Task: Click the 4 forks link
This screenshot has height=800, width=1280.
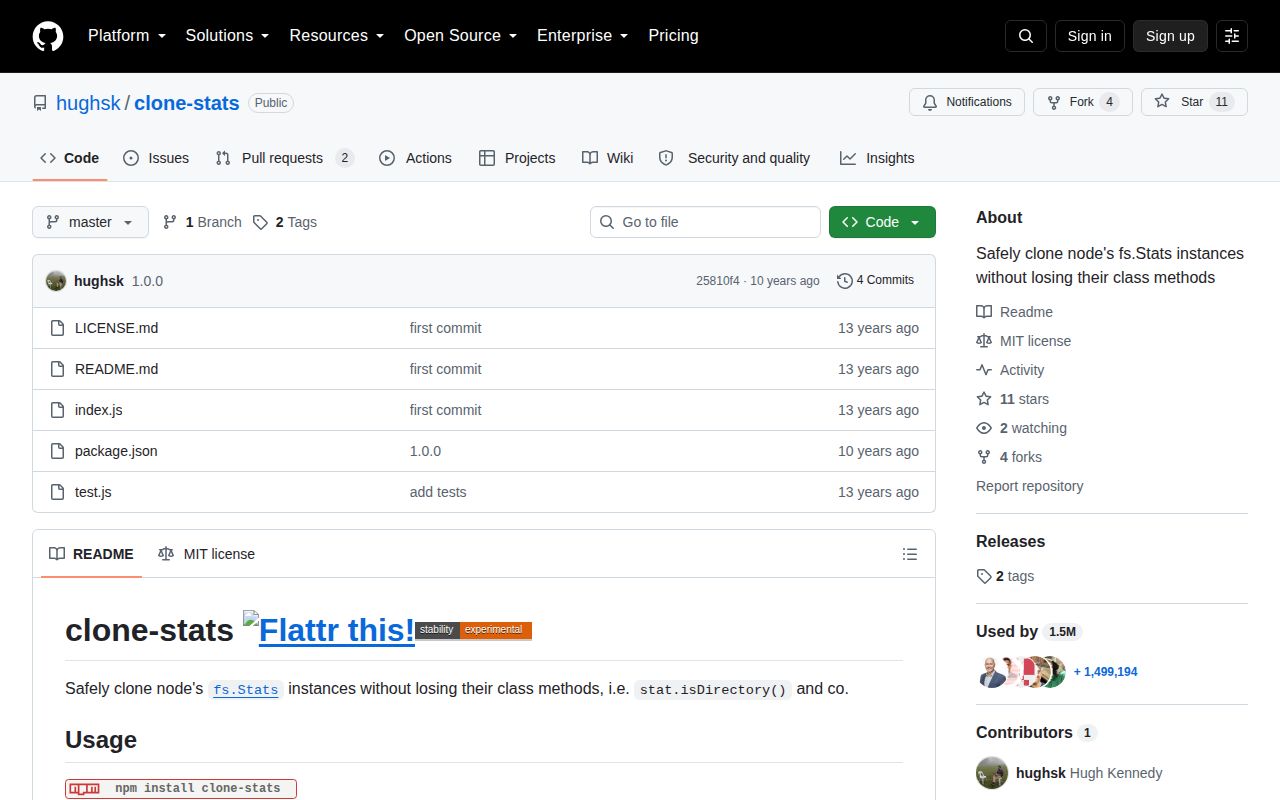Action: 1009,457
